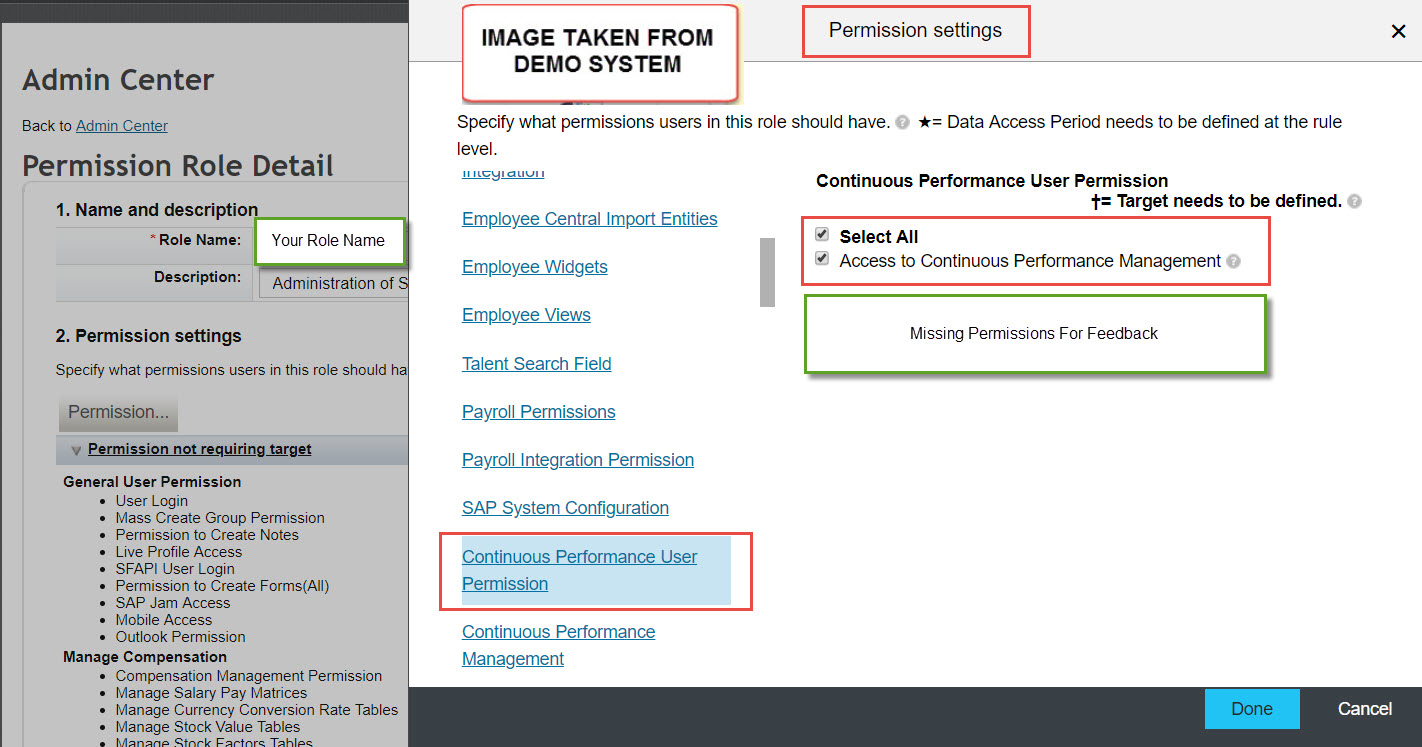
Task: Click User Login permission entry
Action: pyautogui.click(x=151, y=501)
